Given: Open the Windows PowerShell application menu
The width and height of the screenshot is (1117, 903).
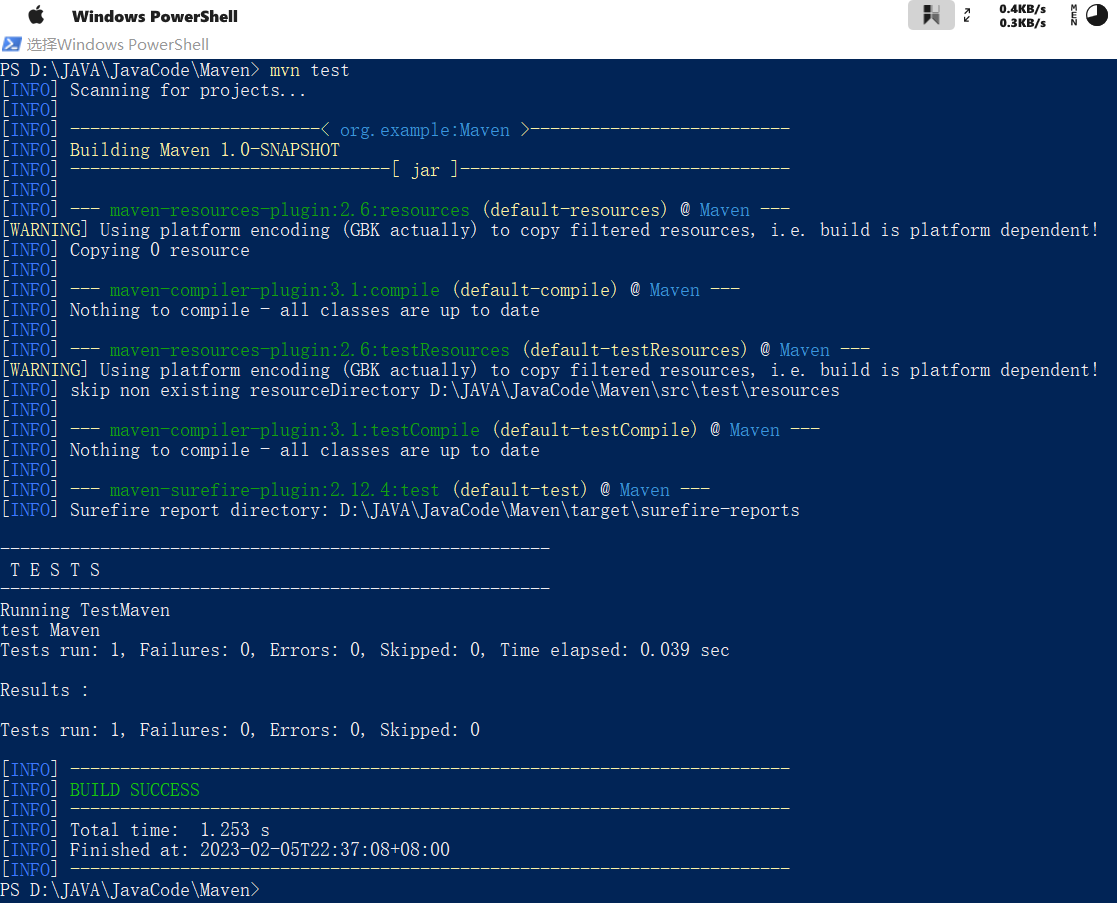Looking at the screenshot, I should tap(155, 16).
